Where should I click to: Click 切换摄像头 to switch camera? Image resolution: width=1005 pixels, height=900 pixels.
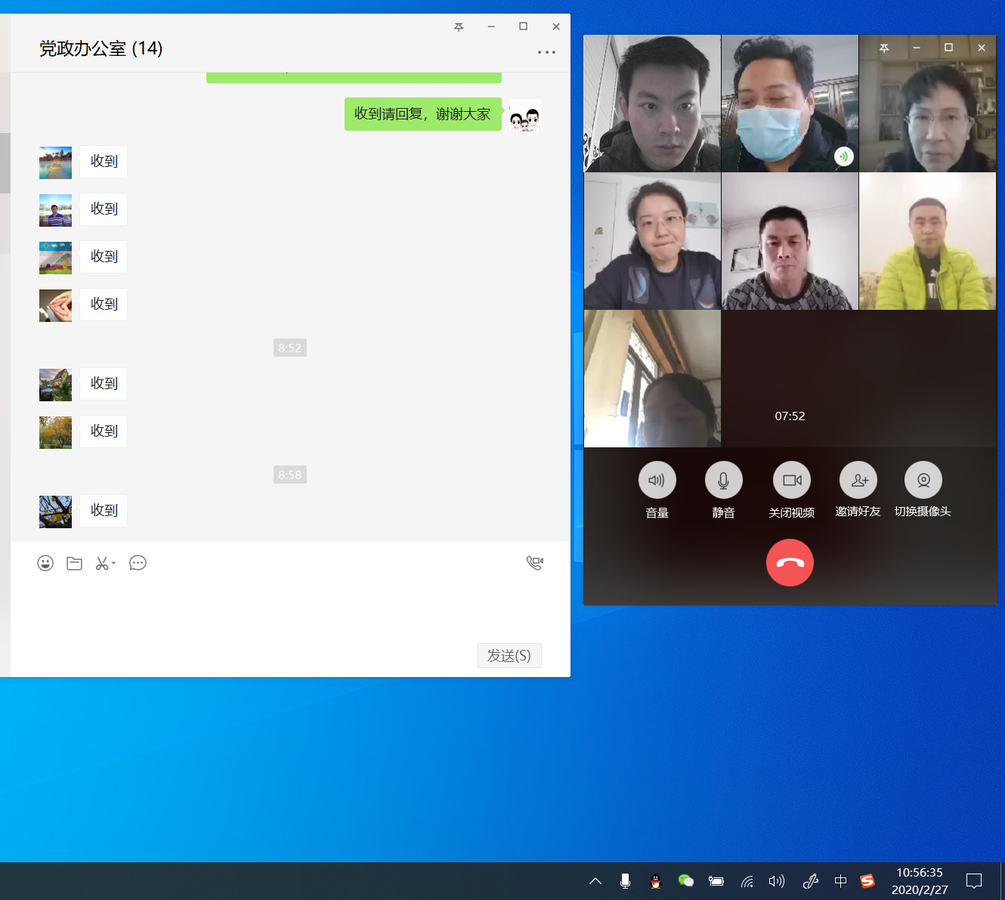point(923,479)
